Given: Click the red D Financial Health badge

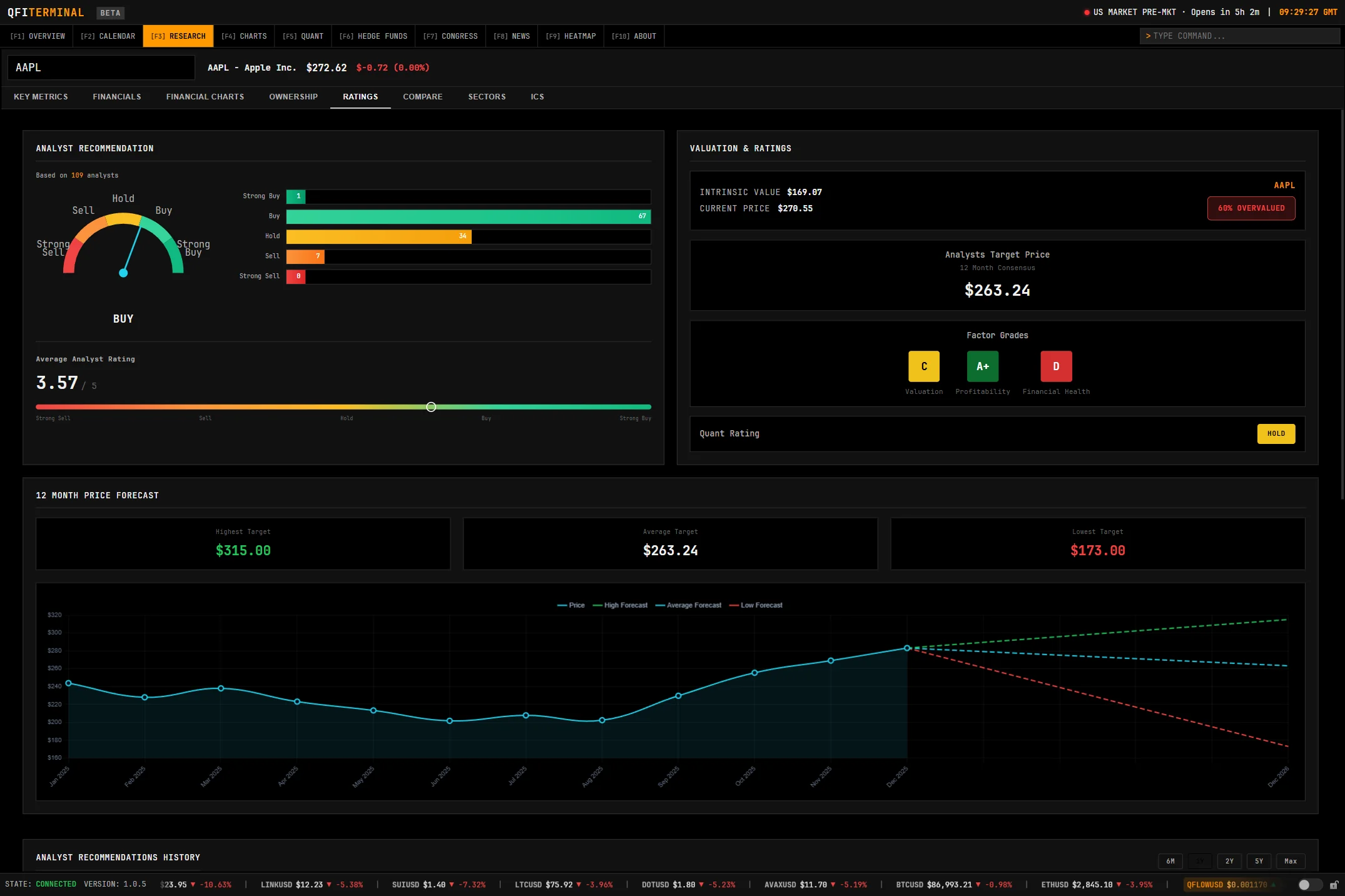Looking at the screenshot, I should pyautogui.click(x=1055, y=366).
